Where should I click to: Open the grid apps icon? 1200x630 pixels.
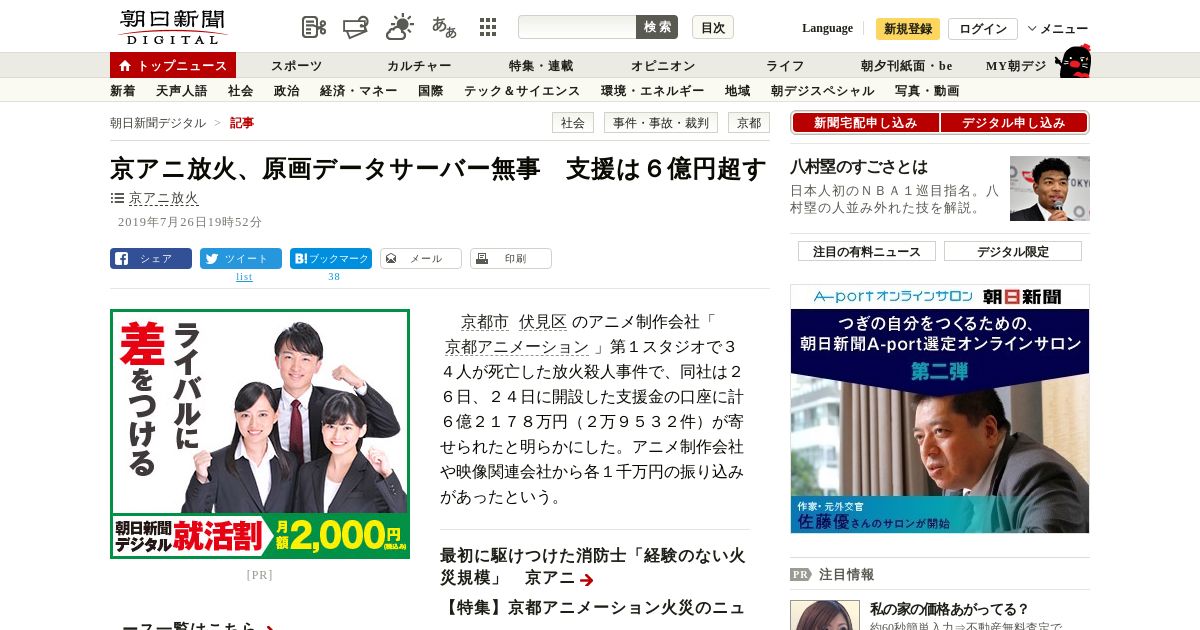pyautogui.click(x=488, y=27)
